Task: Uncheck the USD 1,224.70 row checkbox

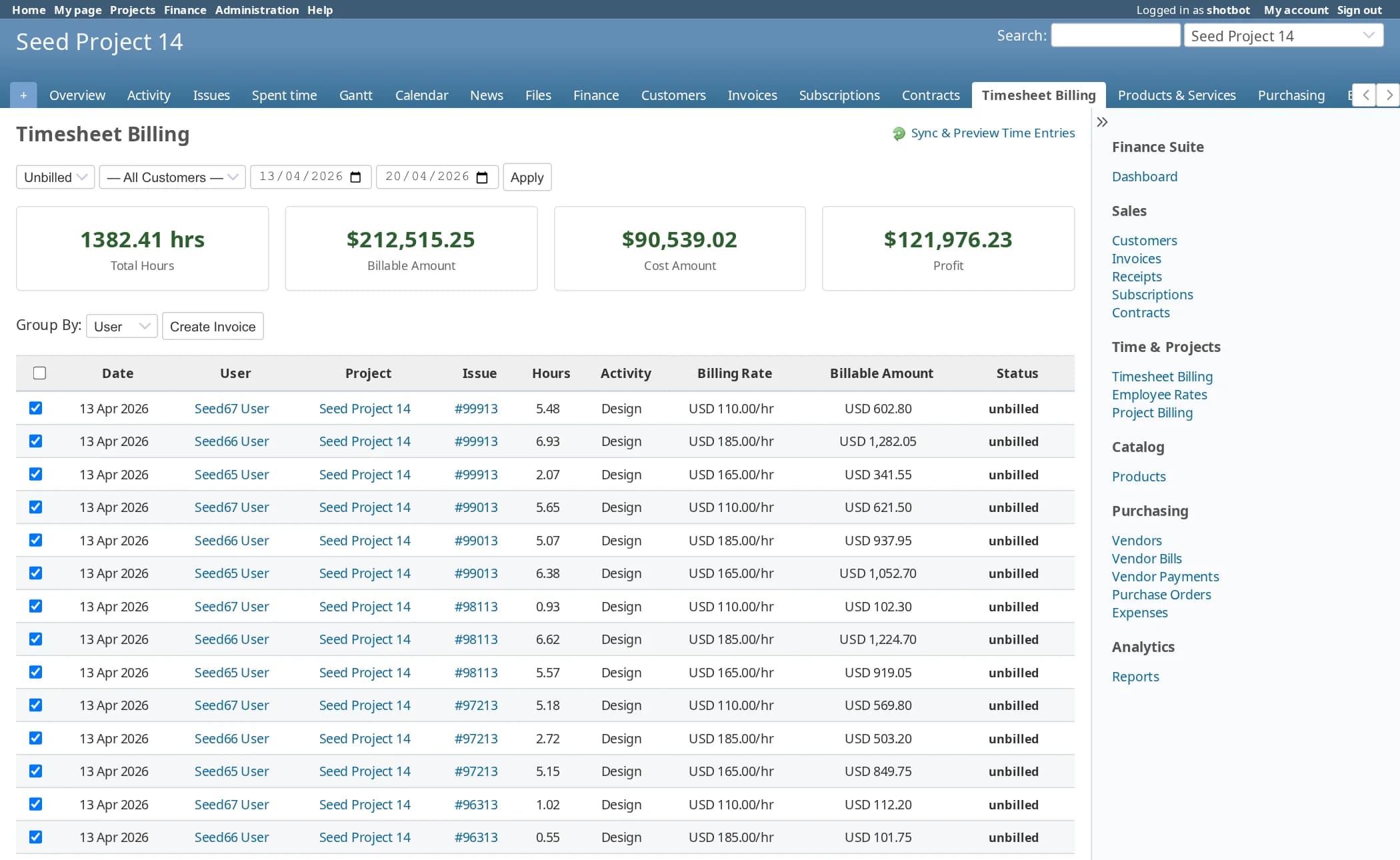Action: [x=36, y=639]
